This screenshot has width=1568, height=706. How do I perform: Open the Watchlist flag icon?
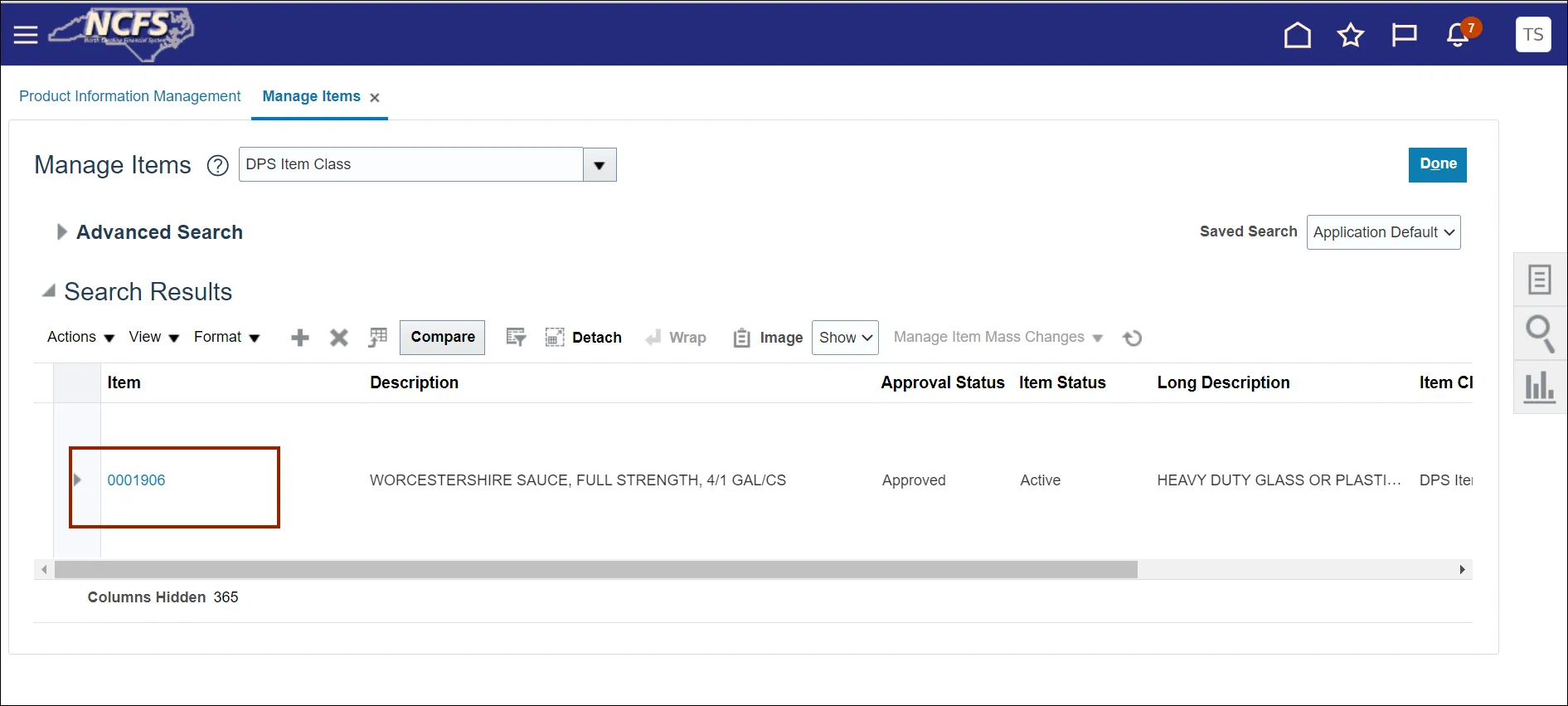pos(1404,35)
